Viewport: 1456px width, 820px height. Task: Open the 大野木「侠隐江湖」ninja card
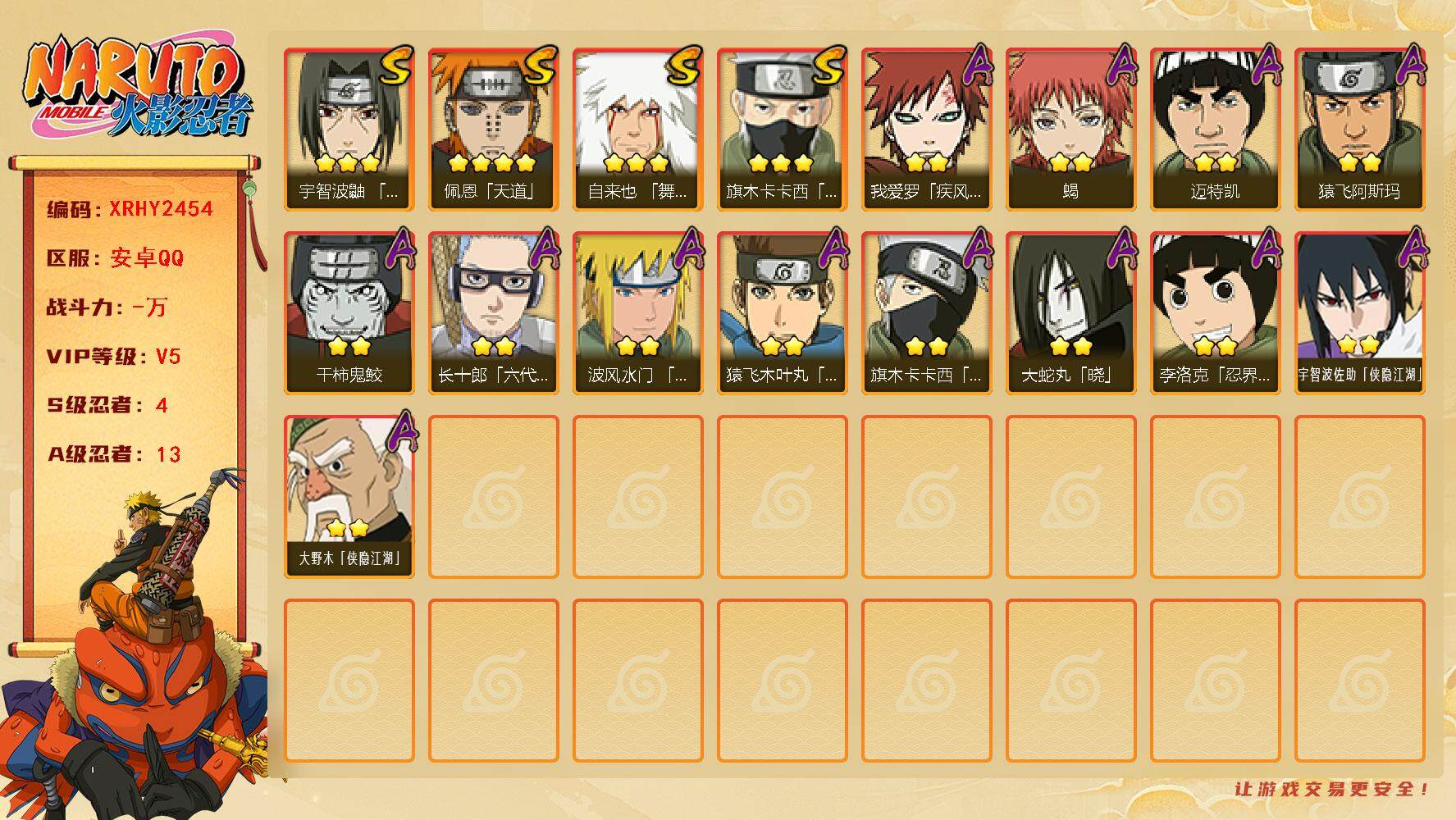[x=349, y=497]
